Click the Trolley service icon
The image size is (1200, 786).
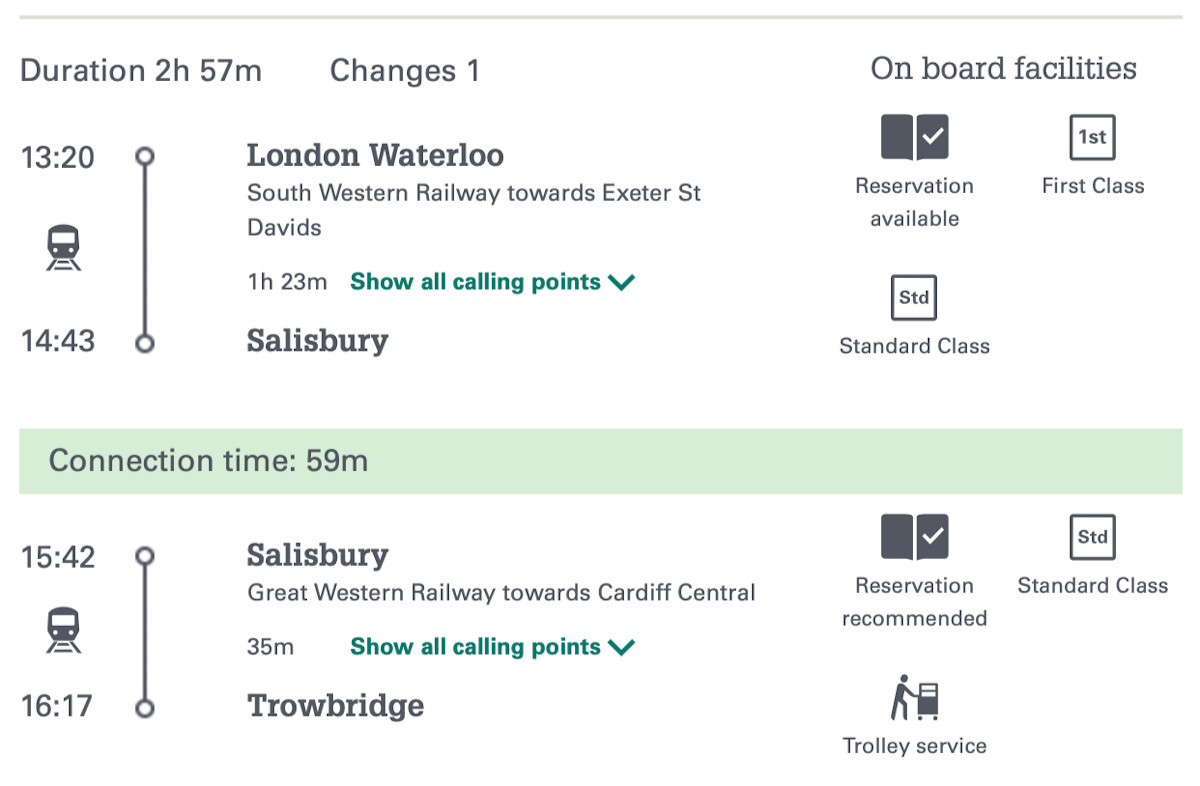[914, 697]
